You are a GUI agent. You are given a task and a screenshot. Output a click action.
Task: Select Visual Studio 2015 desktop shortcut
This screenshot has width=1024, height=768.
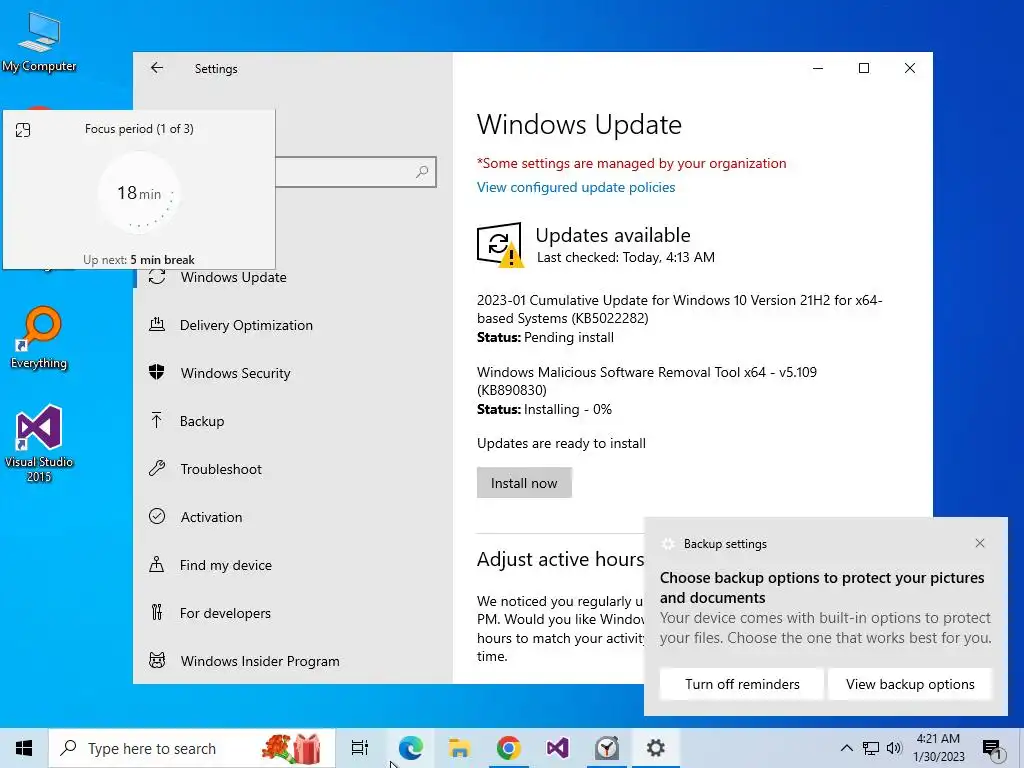pos(39,444)
